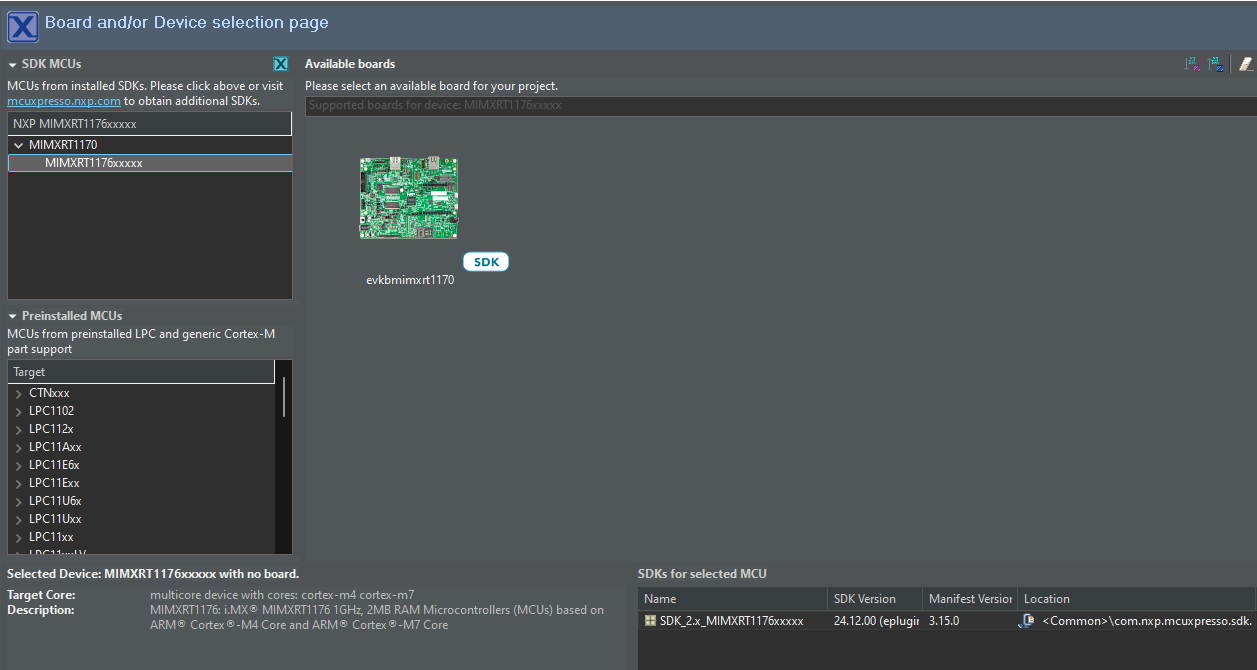Screen dimensions: 1257x670
Task: Click the file icon in the Location column
Action: coord(1026,620)
